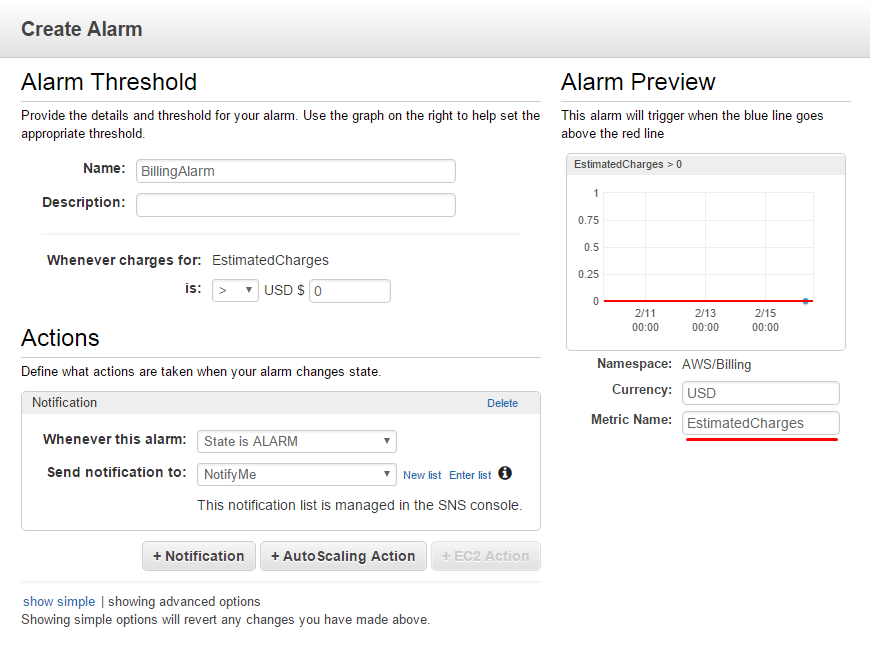Screen dimensions: 870x653
Task: Click the disabled EC2 Action button
Action: click(485, 556)
